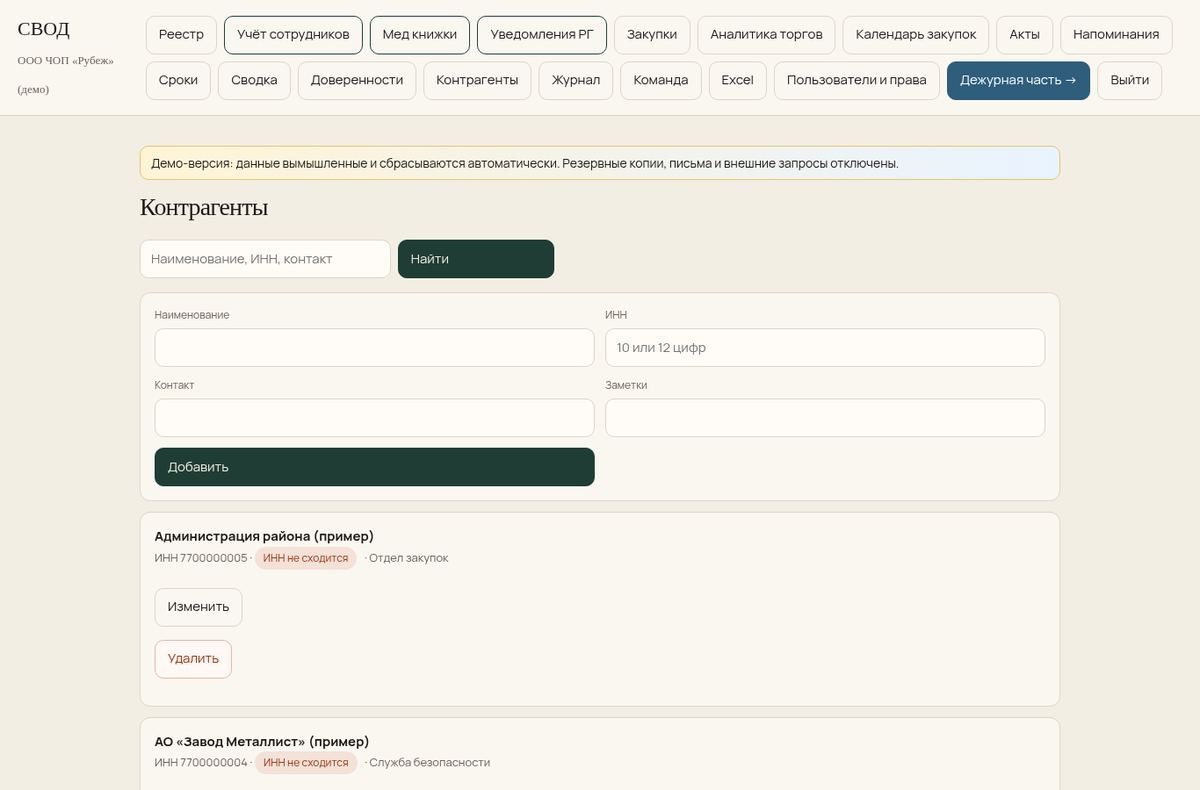
Task: Click the Контрагенты page heading
Action: 204,208
